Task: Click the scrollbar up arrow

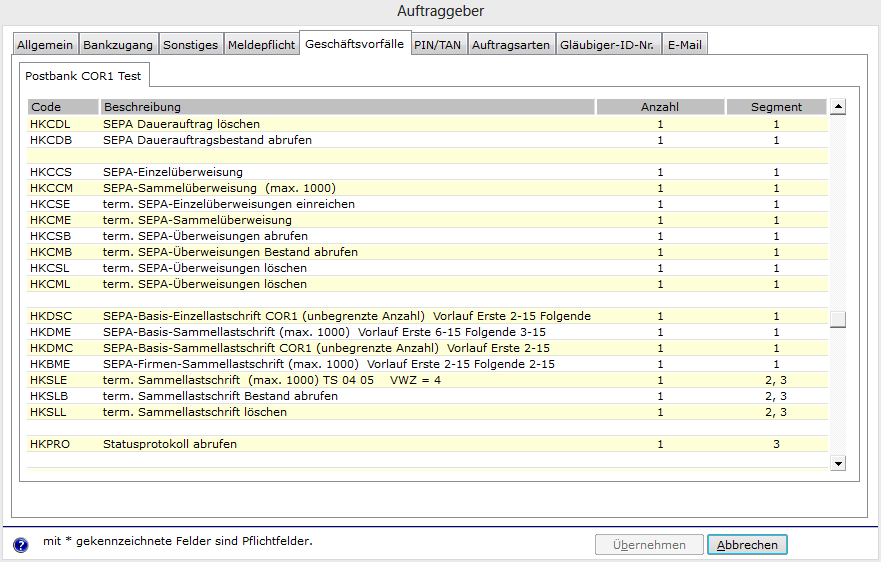Action: (x=838, y=106)
